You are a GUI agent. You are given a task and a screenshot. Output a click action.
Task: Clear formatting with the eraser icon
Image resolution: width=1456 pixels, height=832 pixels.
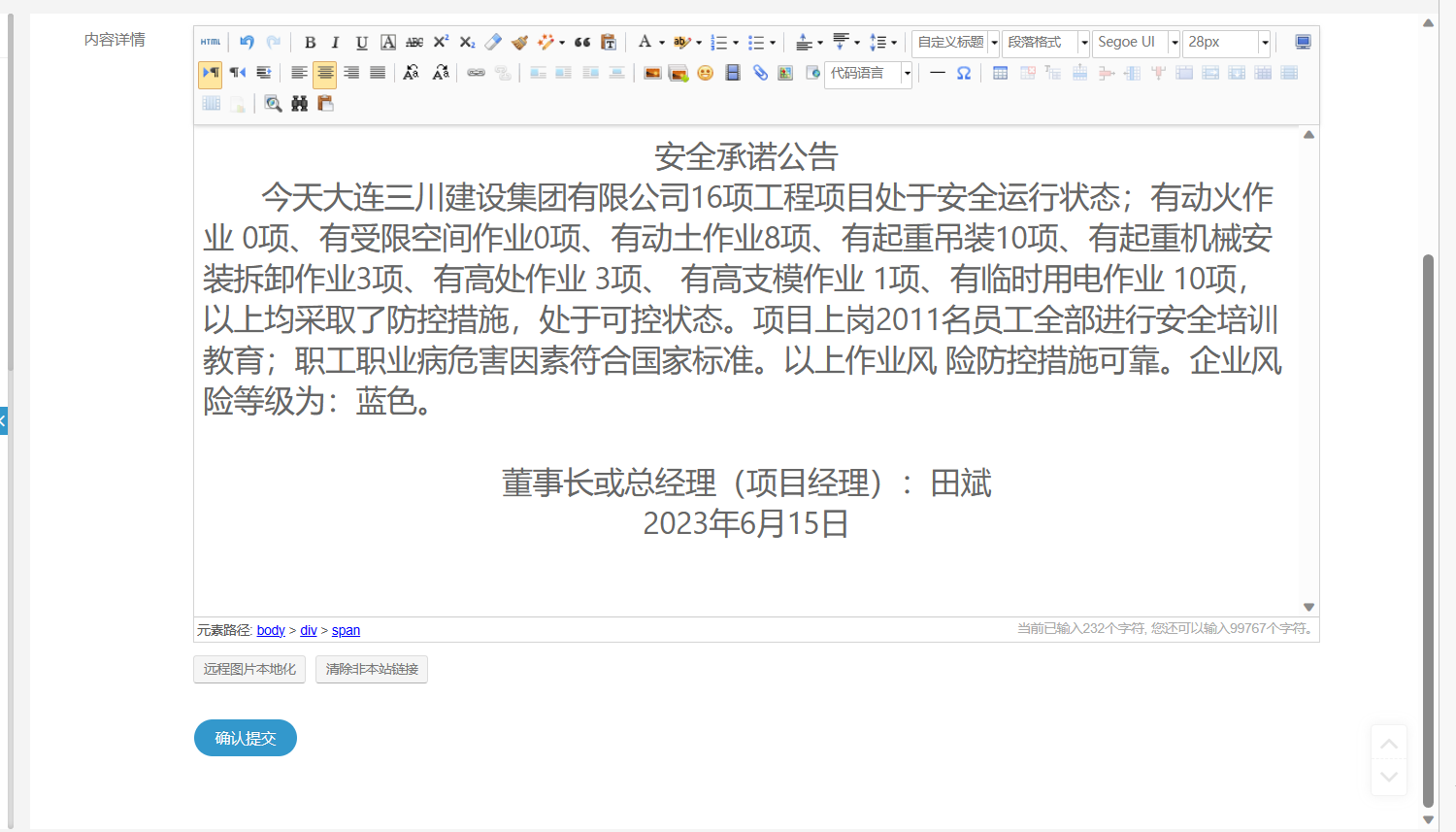[493, 42]
